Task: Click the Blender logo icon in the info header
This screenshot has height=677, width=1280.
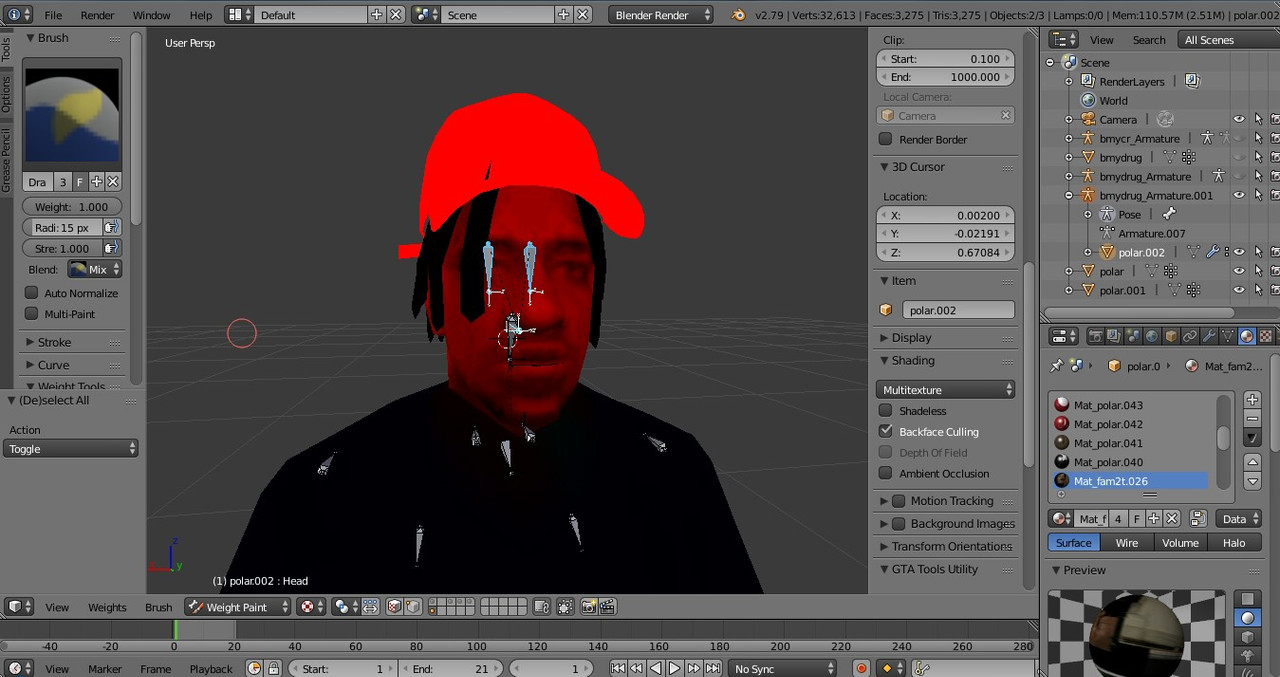Action: click(738, 15)
